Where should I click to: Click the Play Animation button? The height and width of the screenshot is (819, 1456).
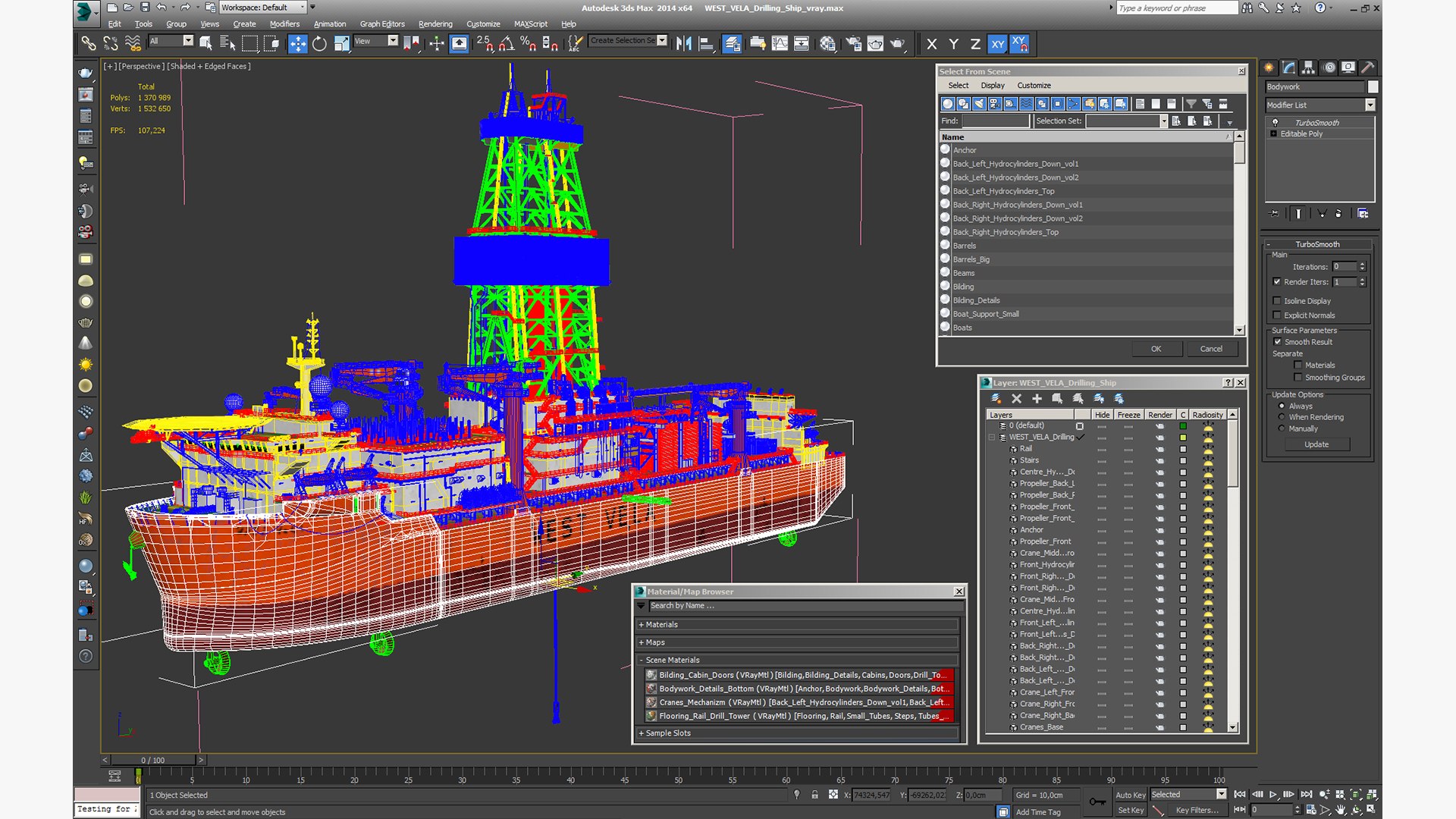(1273, 794)
